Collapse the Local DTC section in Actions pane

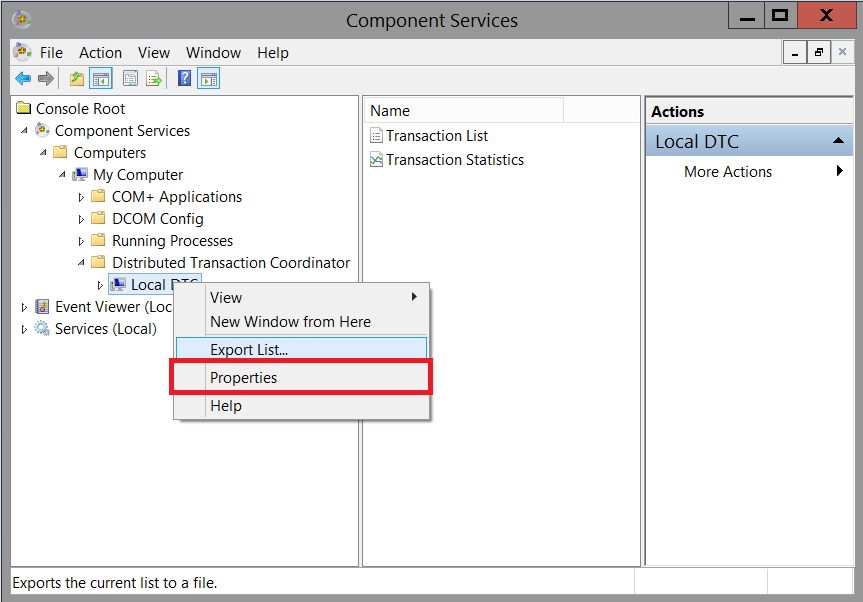[840, 141]
